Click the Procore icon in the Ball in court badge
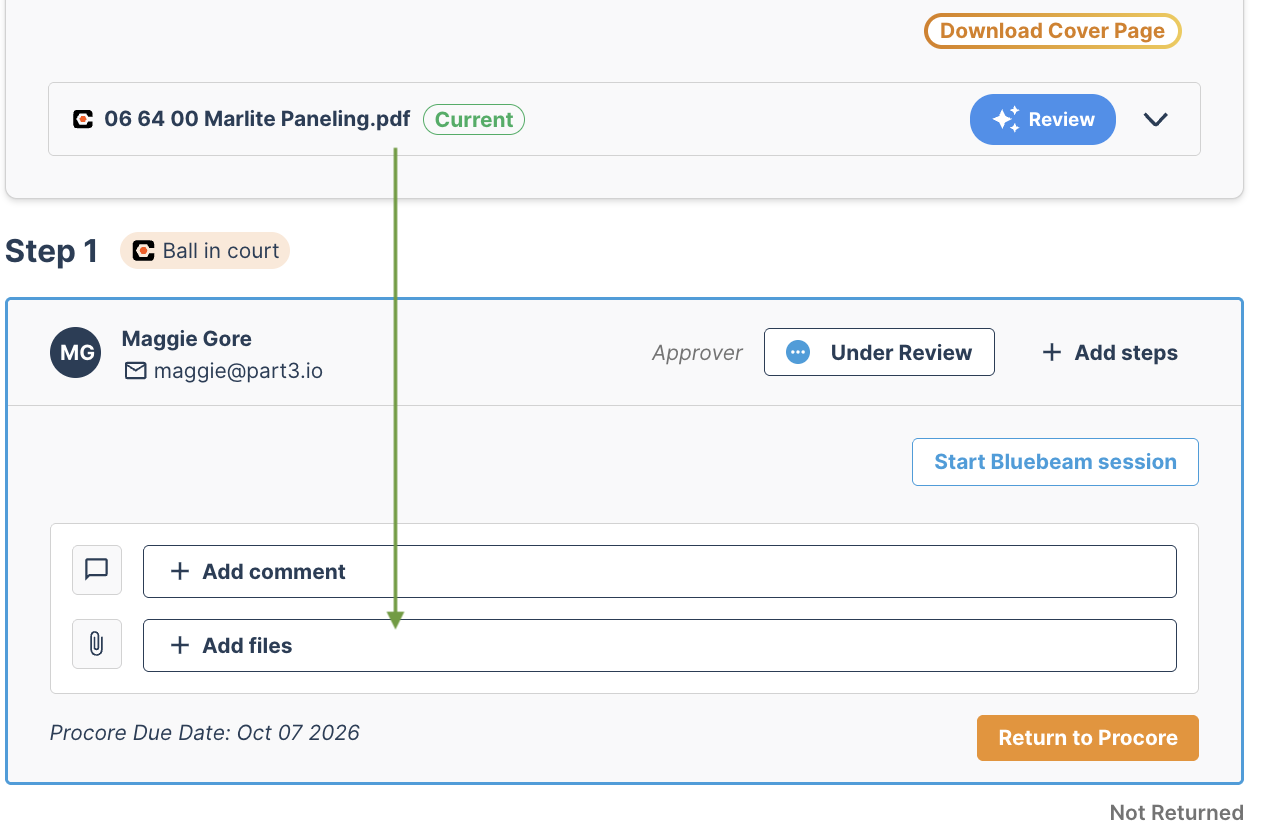Screen dimensions: 1266x840 [144, 251]
